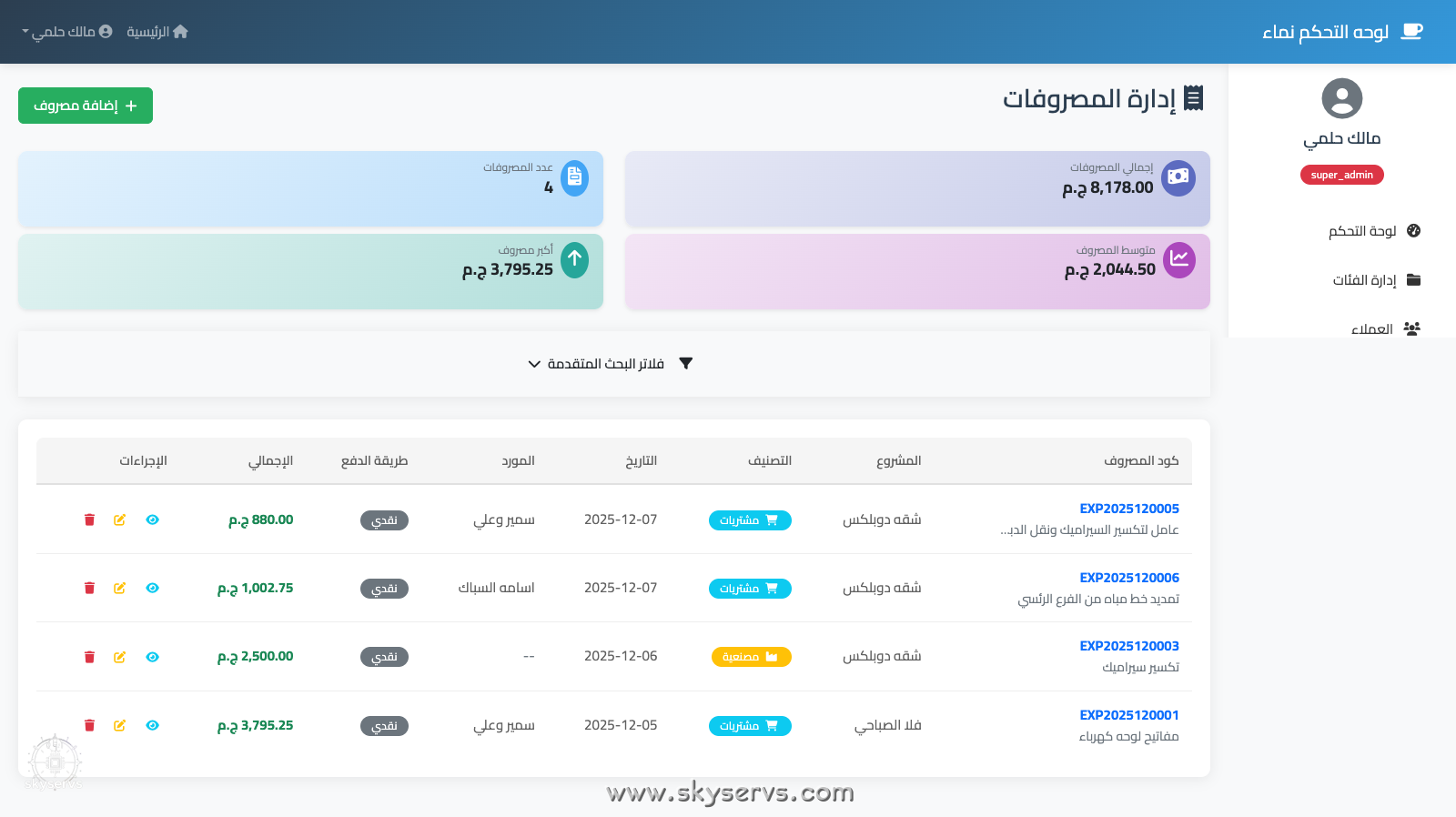Image resolution: width=1456 pixels, height=817 pixels.
Task: Delete expense EXP2025120001 with trash icon
Action: (89, 725)
